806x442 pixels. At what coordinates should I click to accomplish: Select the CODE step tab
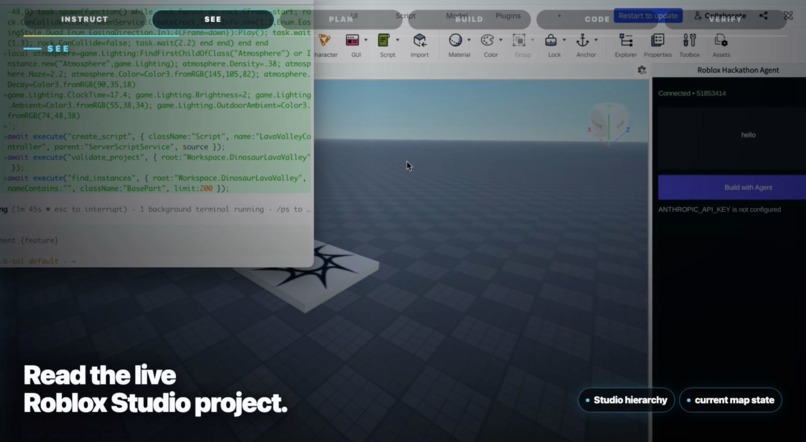pyautogui.click(x=597, y=20)
